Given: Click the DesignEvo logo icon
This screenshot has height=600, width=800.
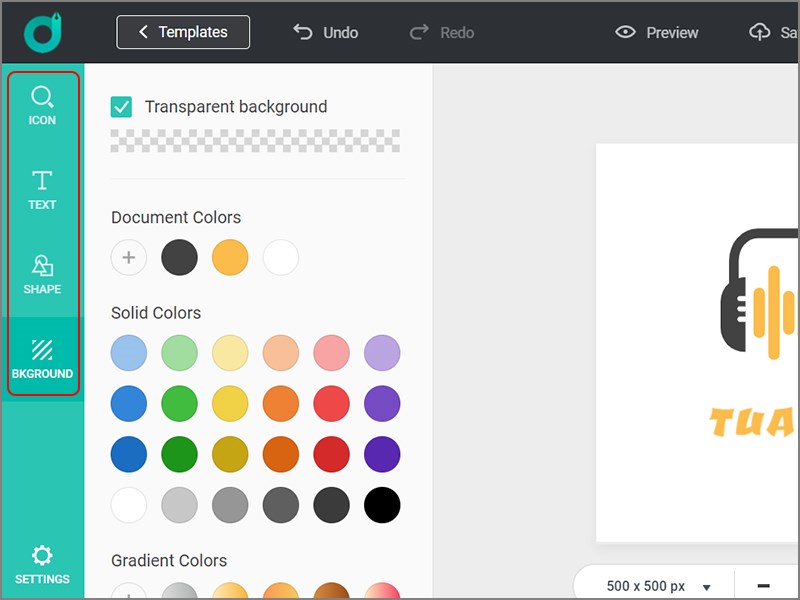Looking at the screenshot, I should coord(43,32).
